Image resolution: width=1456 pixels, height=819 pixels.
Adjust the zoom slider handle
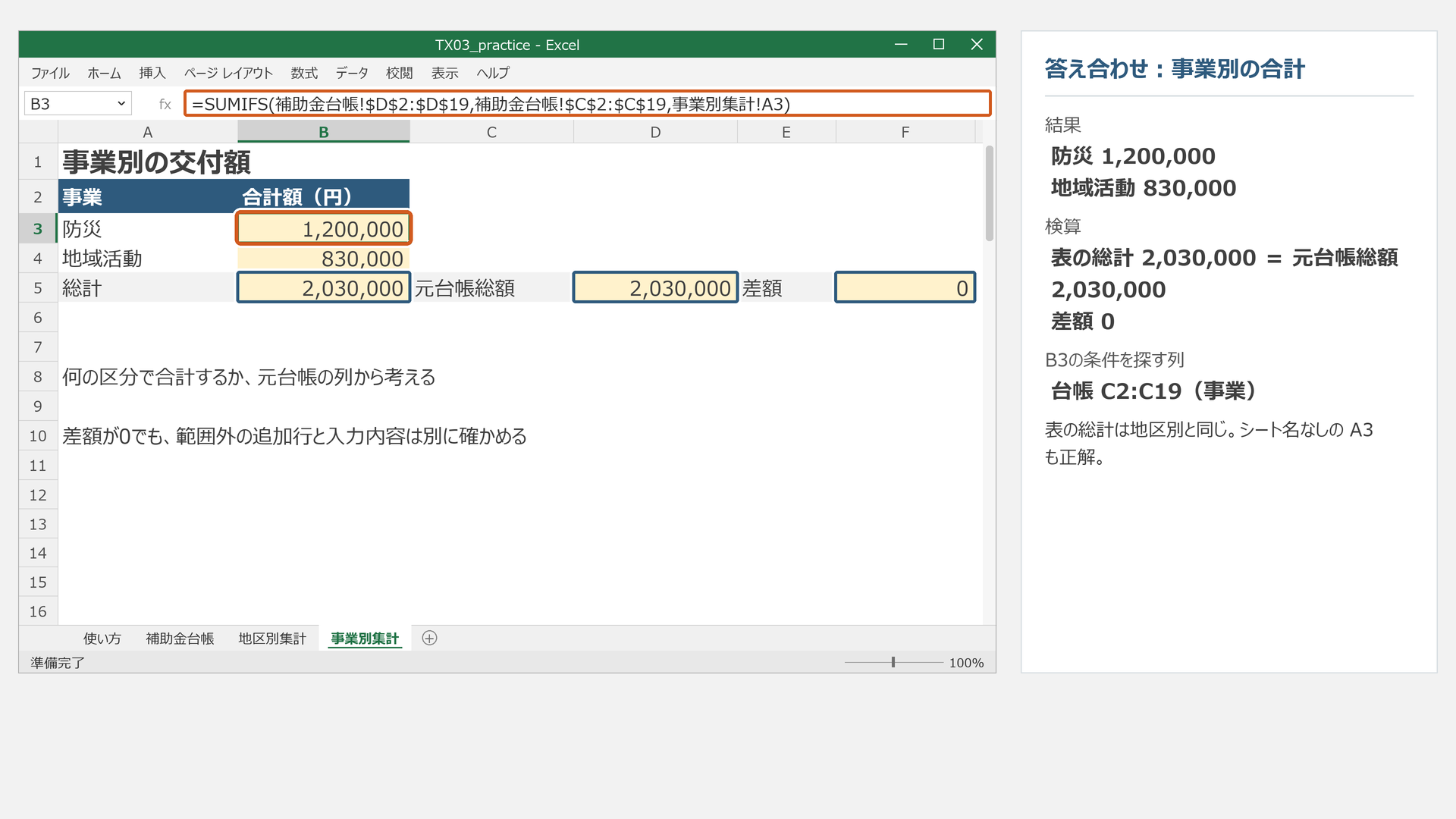[x=893, y=662]
